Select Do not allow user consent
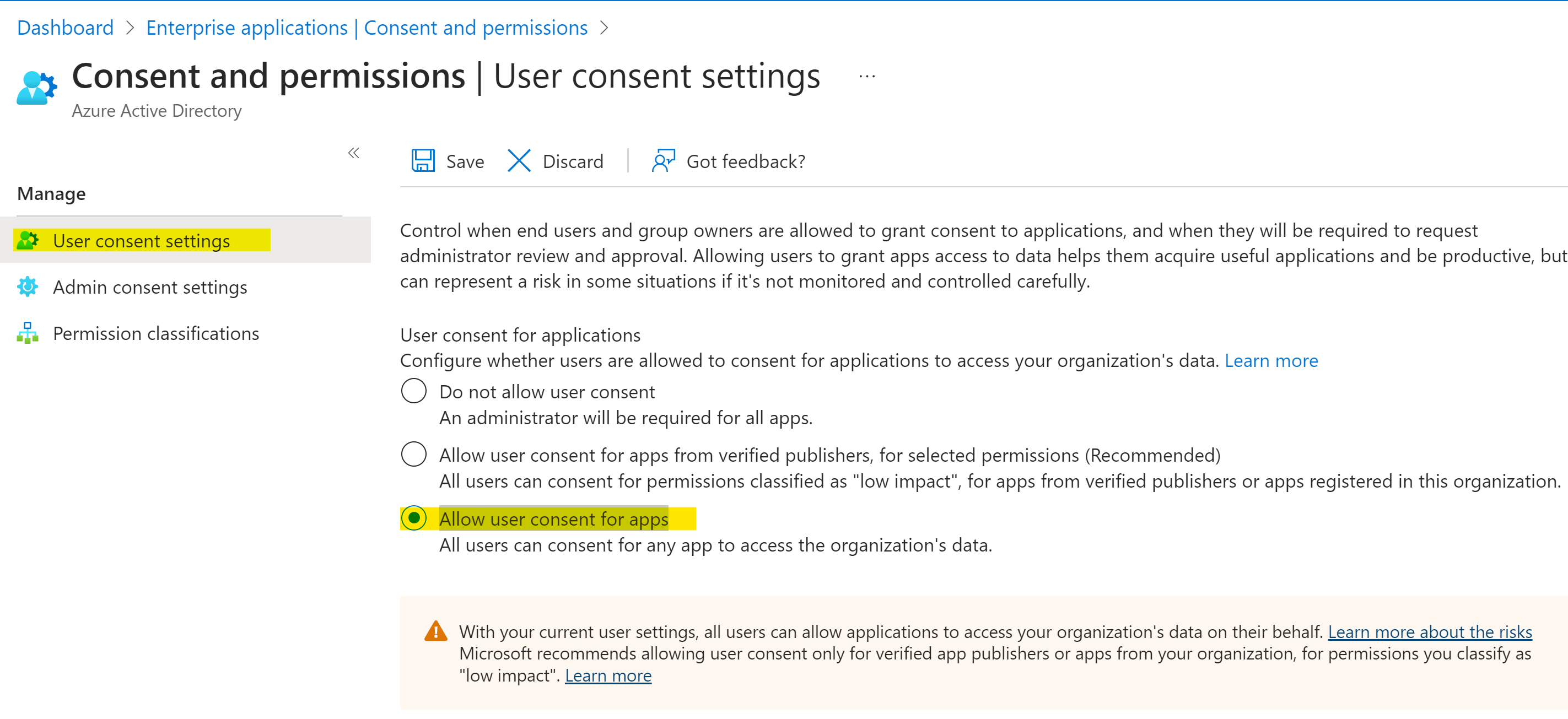Viewport: 1568px width, 719px height. point(414,391)
